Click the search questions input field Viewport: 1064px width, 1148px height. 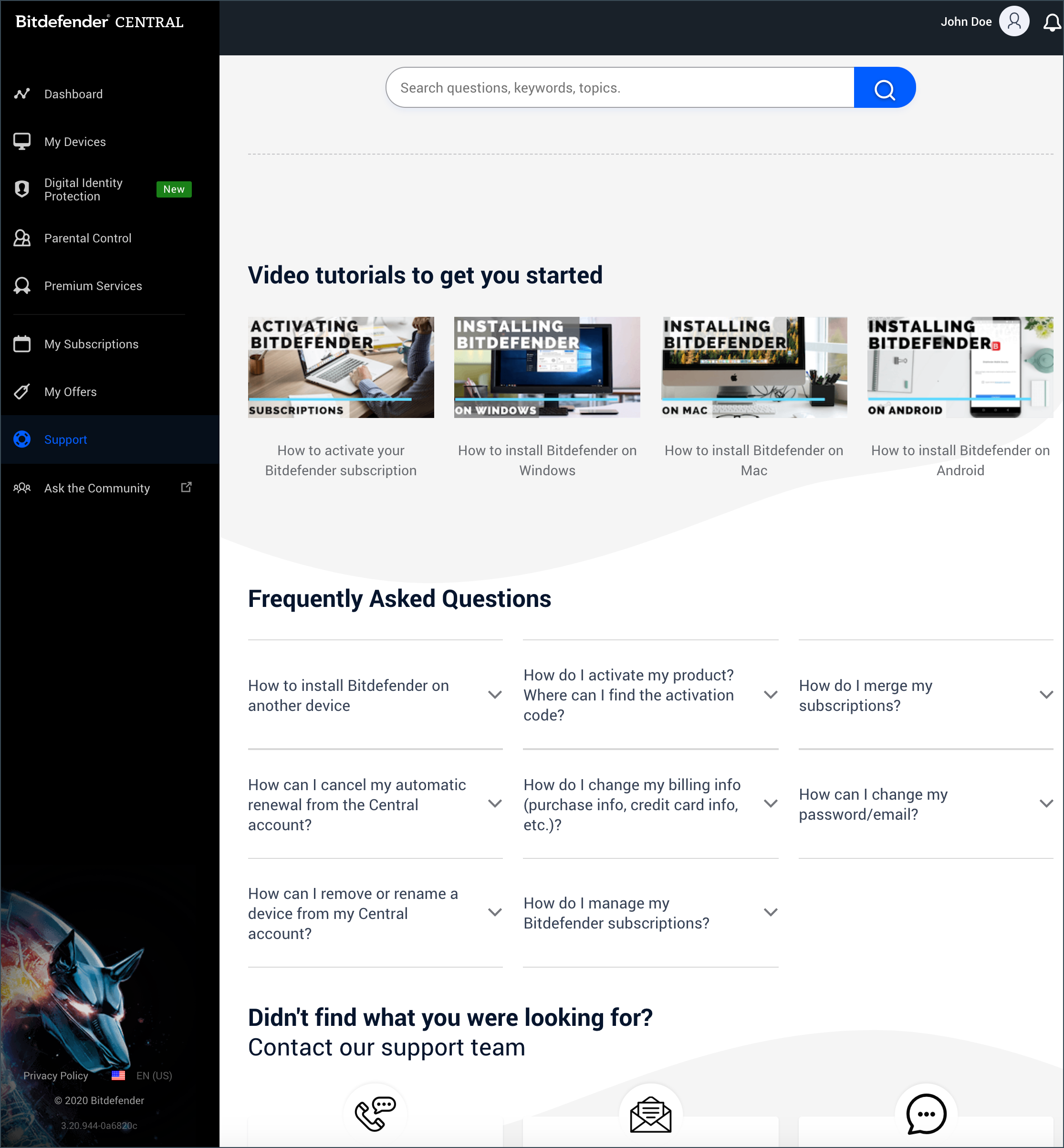(619, 87)
